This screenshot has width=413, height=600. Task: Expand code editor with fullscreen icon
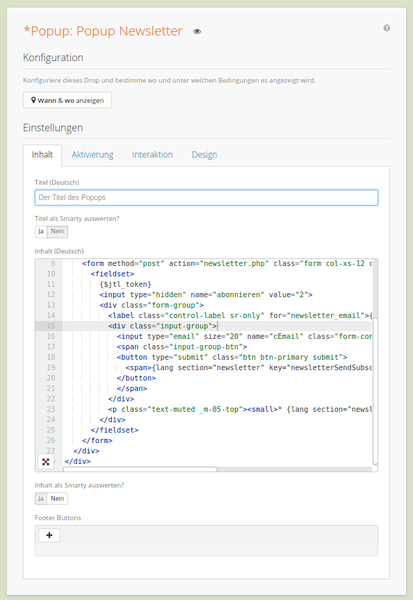pos(46,462)
